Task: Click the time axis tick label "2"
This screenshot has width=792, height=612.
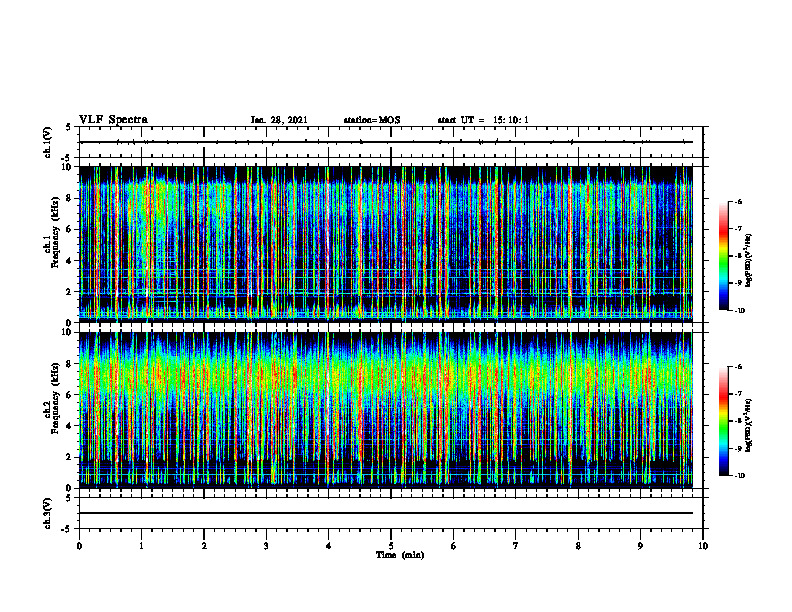Action: (x=204, y=546)
